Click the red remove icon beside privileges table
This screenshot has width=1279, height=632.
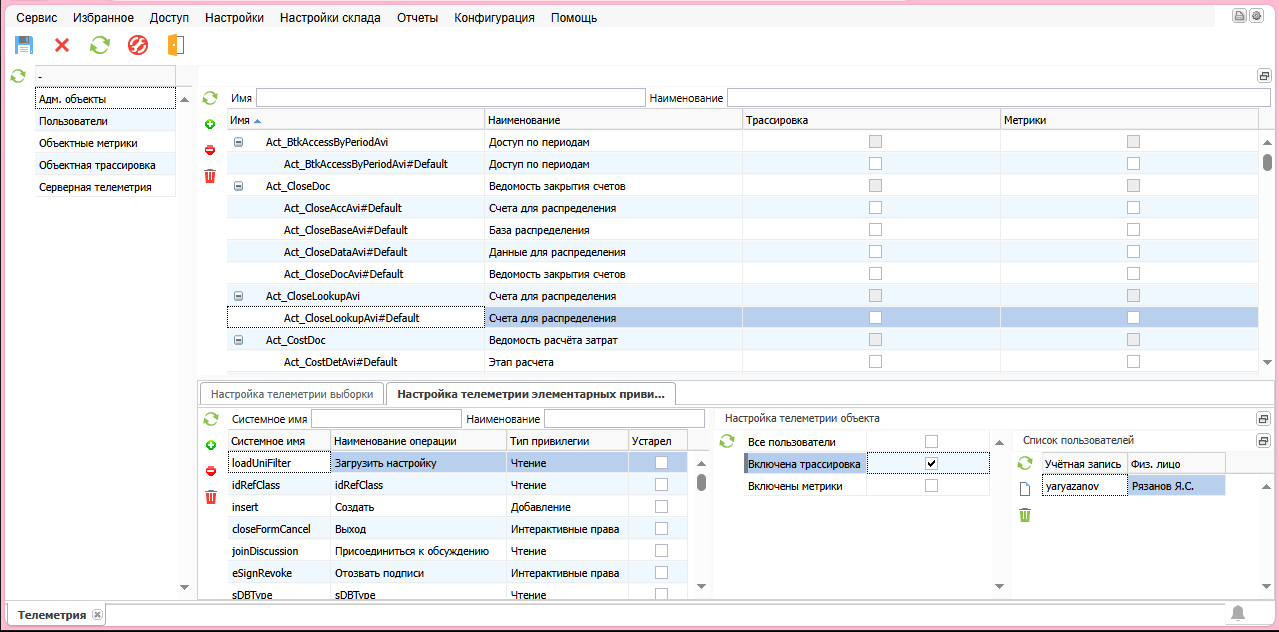(x=210, y=471)
